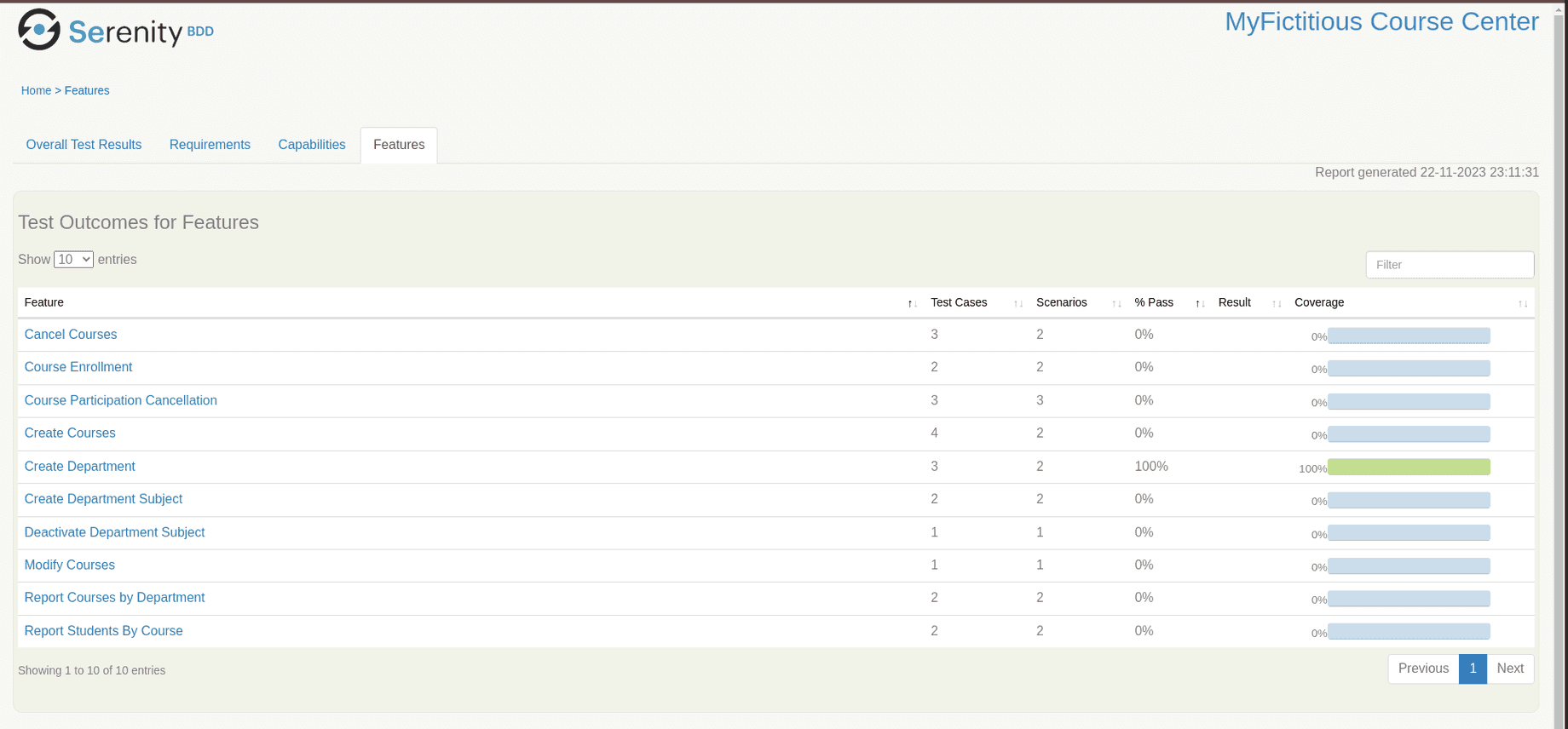Click the Next pagination button
1568x729 pixels.
(x=1509, y=669)
